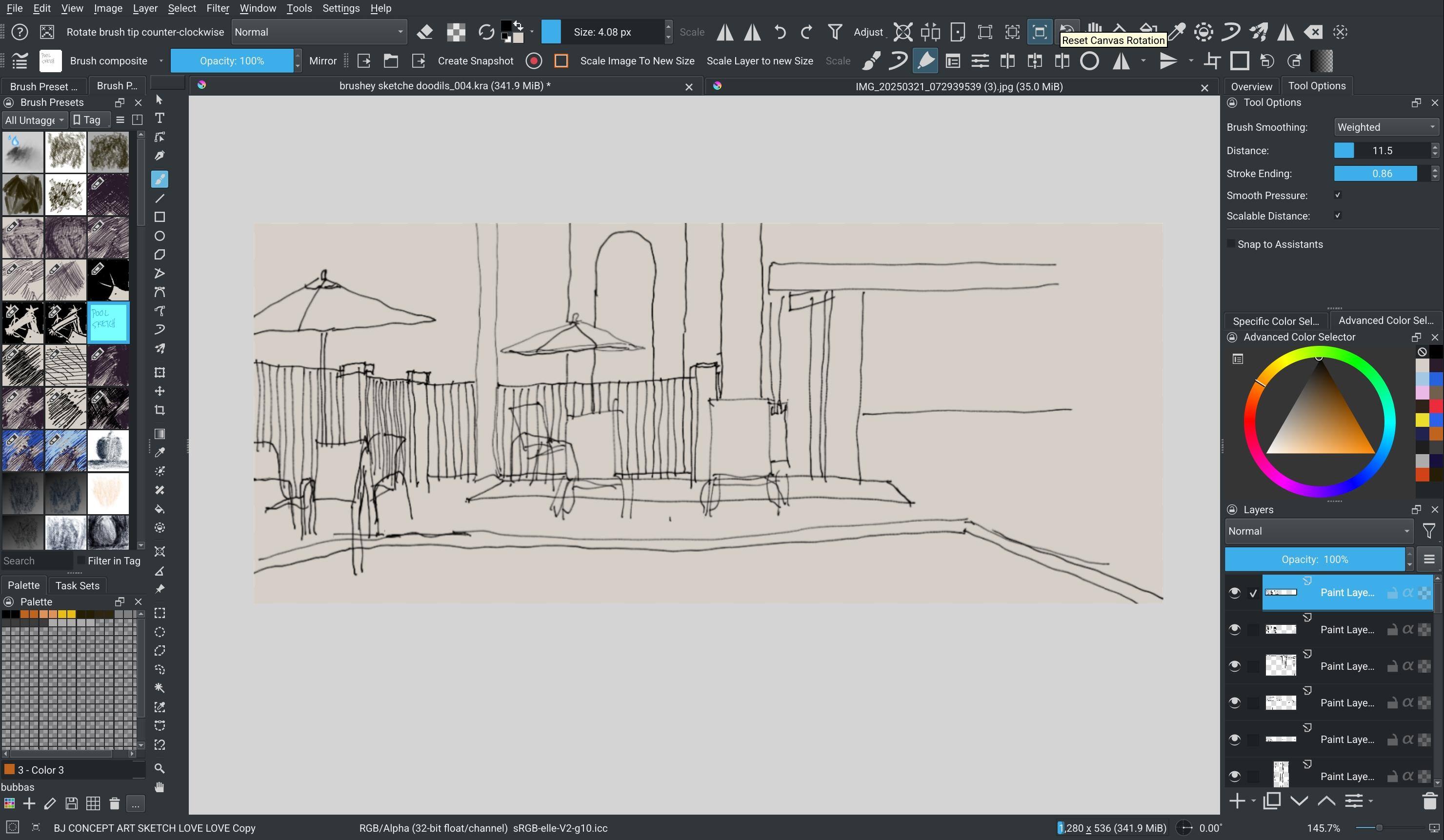This screenshot has height=840, width=1444.
Task: Click Scale Image To New Size button
Action: [637, 61]
